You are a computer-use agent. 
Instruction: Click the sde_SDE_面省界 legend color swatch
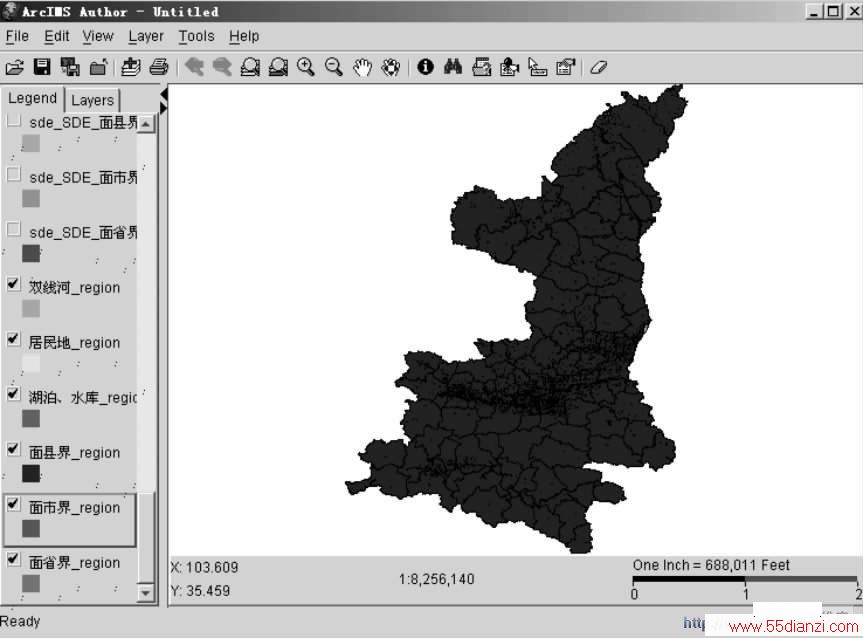tap(31, 253)
